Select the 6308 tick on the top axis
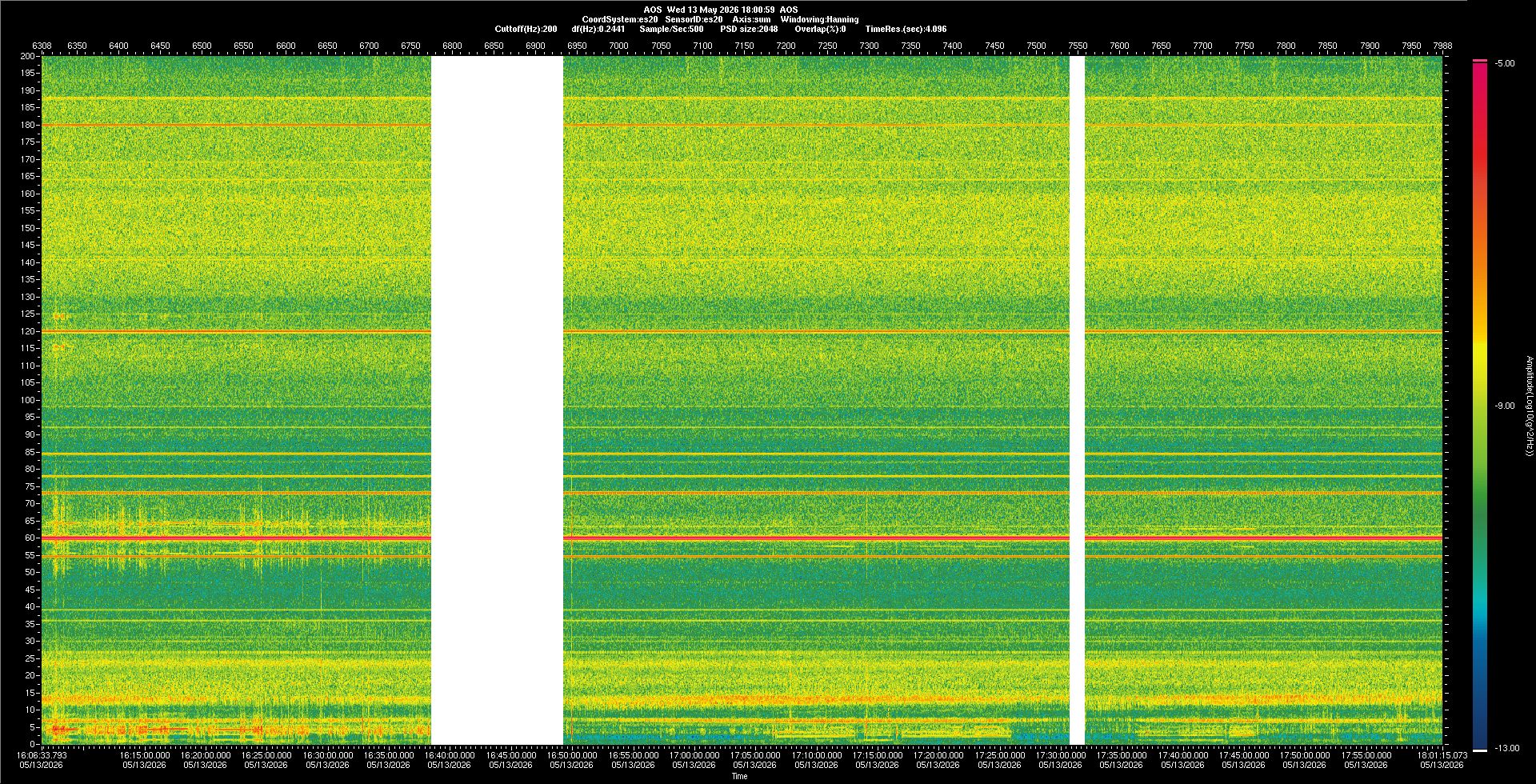1536x784 pixels. (42, 46)
